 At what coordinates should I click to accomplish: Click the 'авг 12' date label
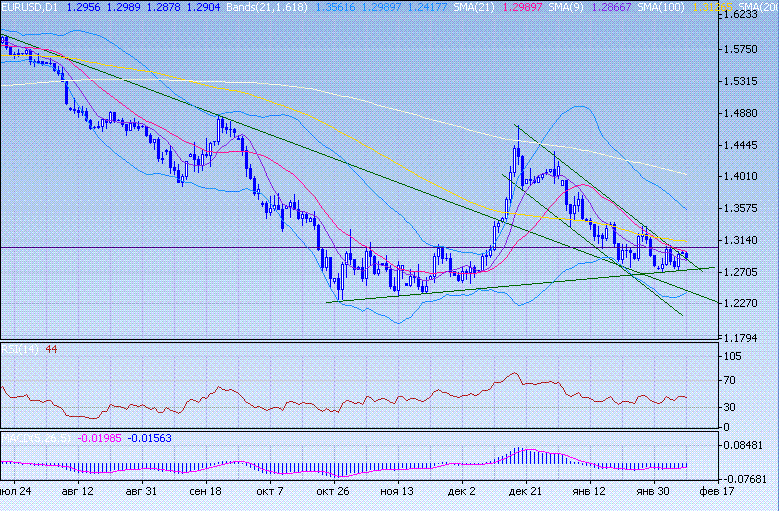pos(77,492)
